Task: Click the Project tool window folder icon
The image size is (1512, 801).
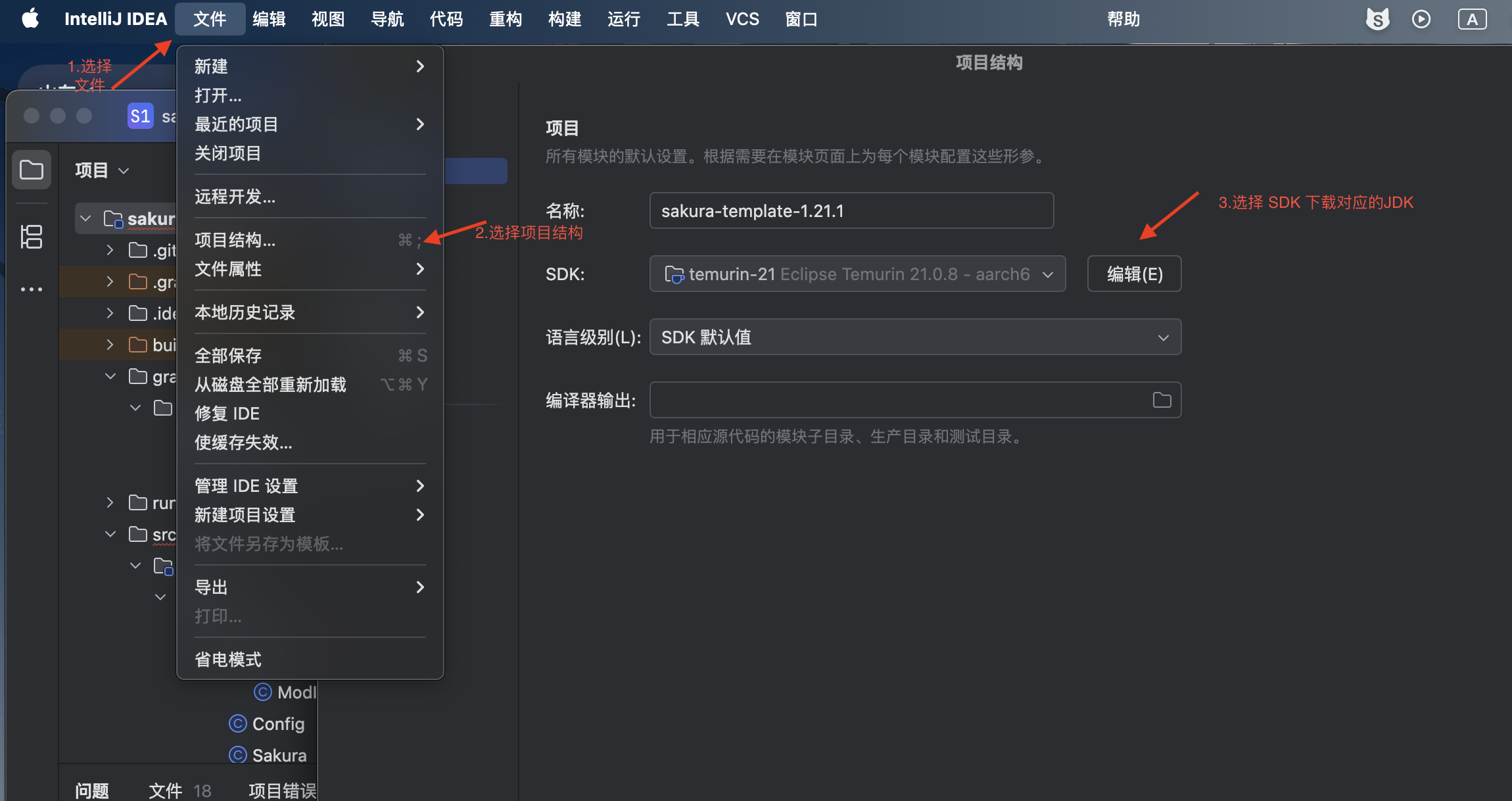Action: 31,170
